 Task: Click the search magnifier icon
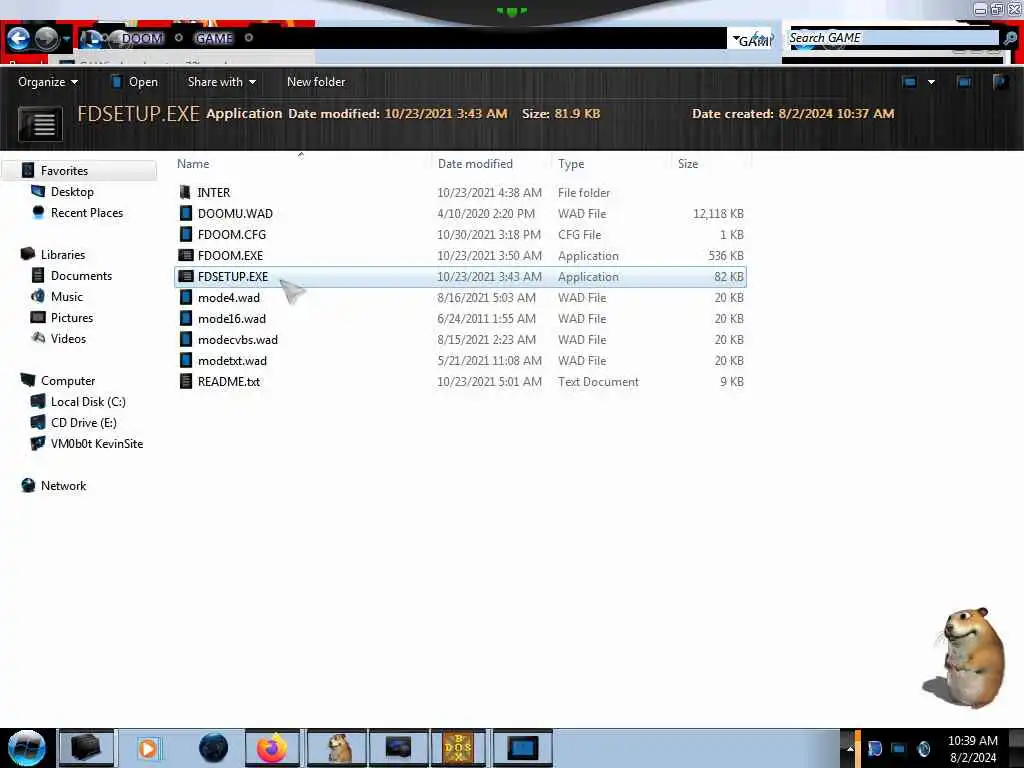click(1010, 38)
